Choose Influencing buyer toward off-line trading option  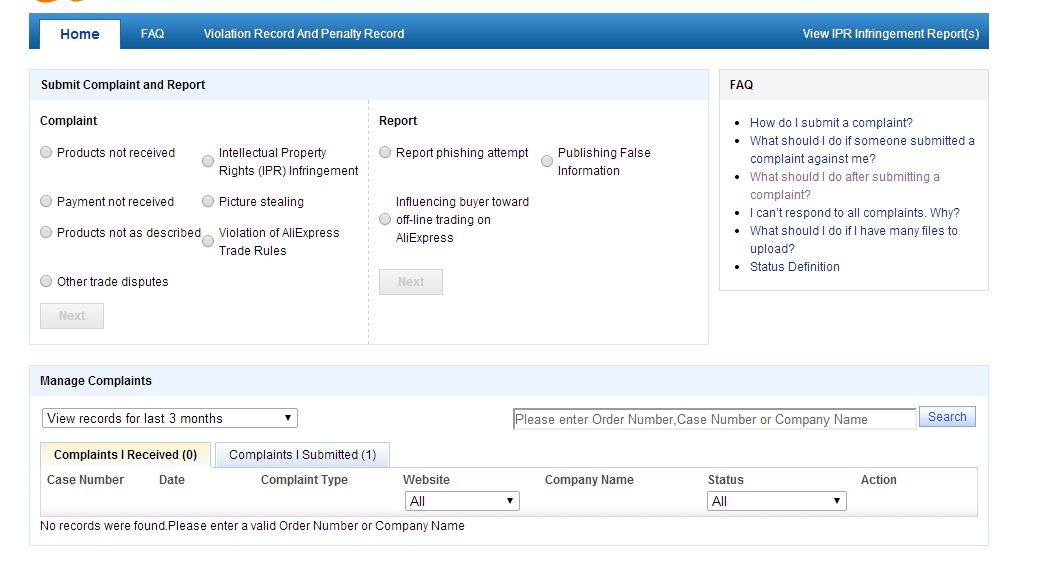click(385, 220)
